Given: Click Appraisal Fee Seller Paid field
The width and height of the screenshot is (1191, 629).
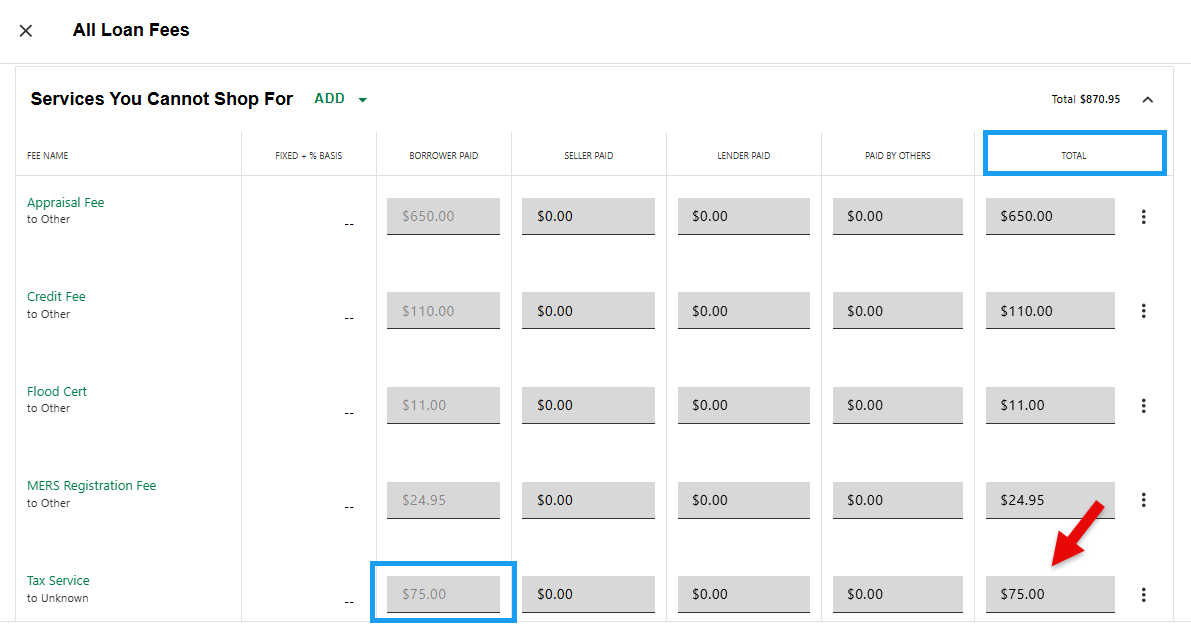Looking at the screenshot, I should [588, 217].
